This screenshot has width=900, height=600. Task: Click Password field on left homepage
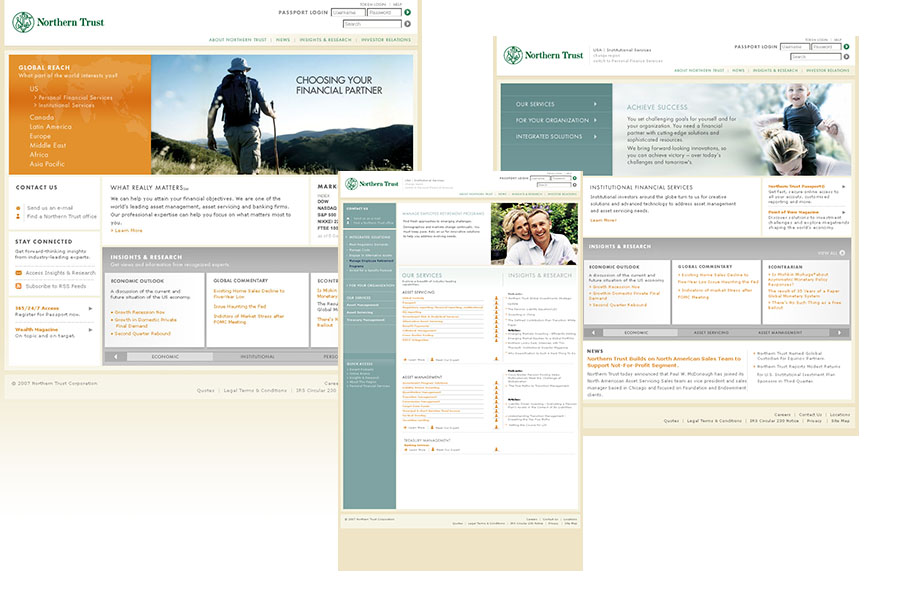tap(384, 12)
